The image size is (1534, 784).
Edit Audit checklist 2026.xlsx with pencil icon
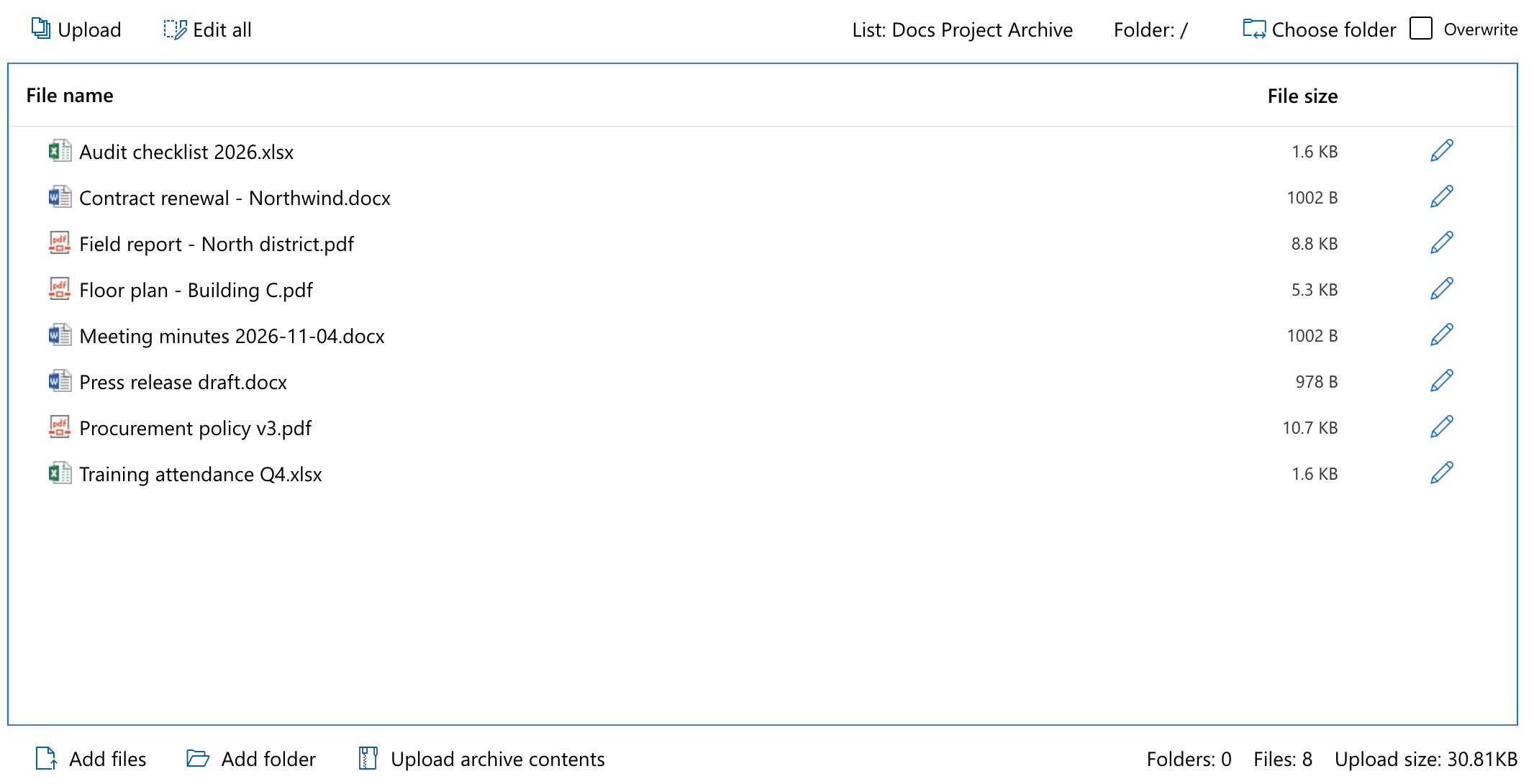[x=1442, y=151]
